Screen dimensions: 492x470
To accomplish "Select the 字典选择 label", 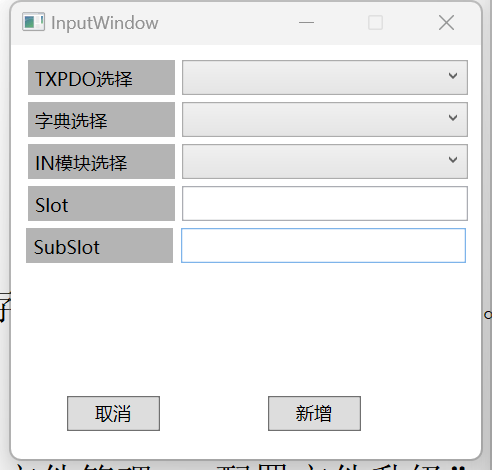I will [101, 119].
